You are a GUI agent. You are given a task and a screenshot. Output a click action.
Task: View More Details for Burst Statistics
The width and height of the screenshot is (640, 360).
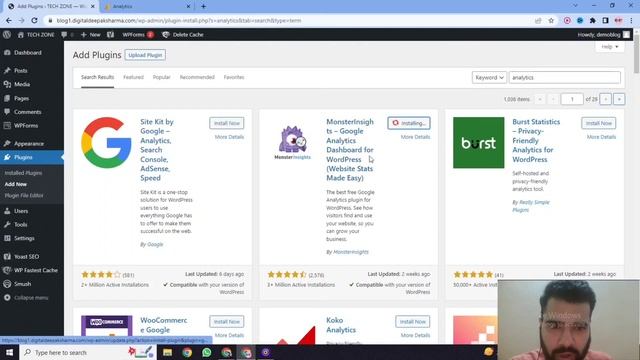point(601,137)
